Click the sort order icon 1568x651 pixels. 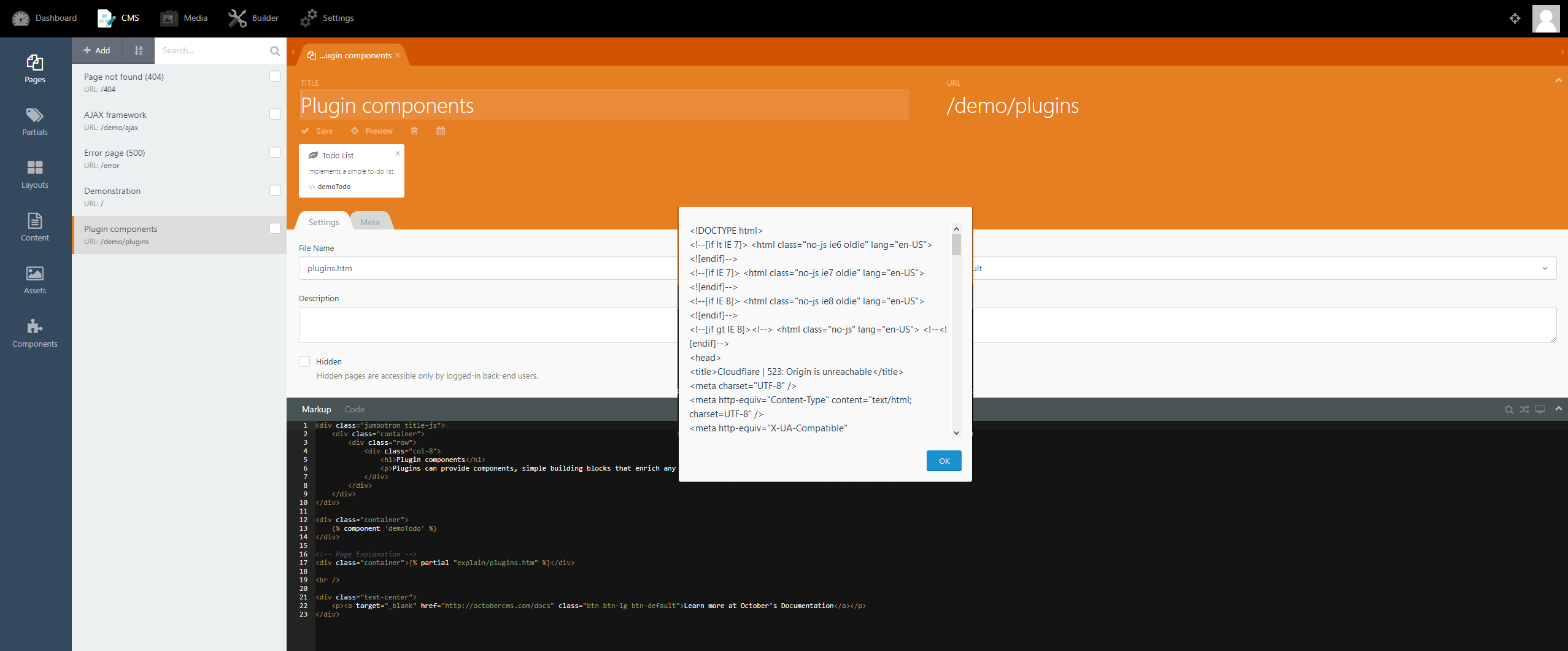139,50
